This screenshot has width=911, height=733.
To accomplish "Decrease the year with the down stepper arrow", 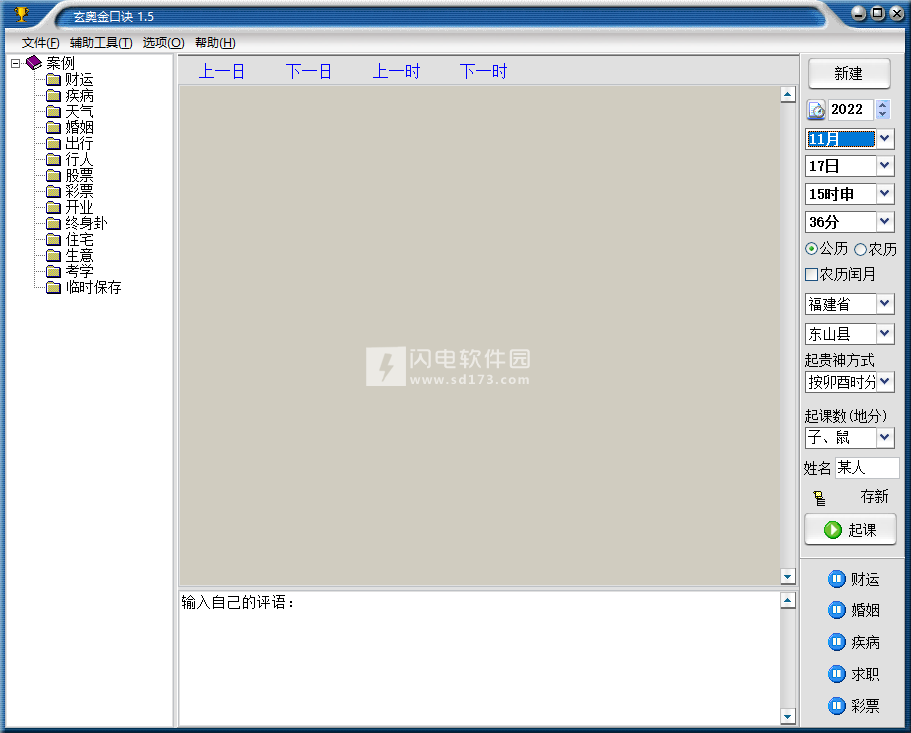I will tap(883, 114).
